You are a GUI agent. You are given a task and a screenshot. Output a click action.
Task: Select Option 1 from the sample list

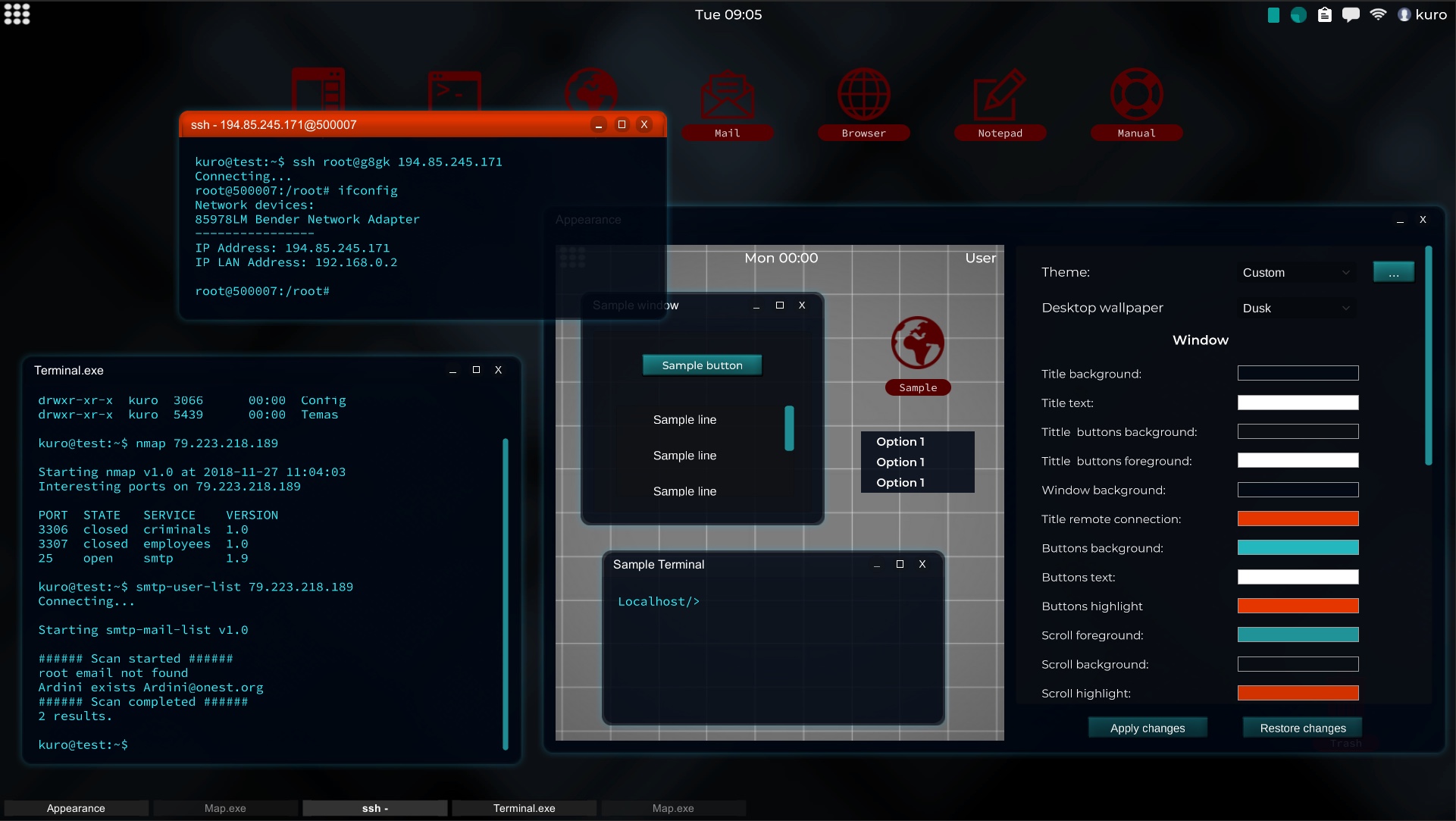pos(900,441)
